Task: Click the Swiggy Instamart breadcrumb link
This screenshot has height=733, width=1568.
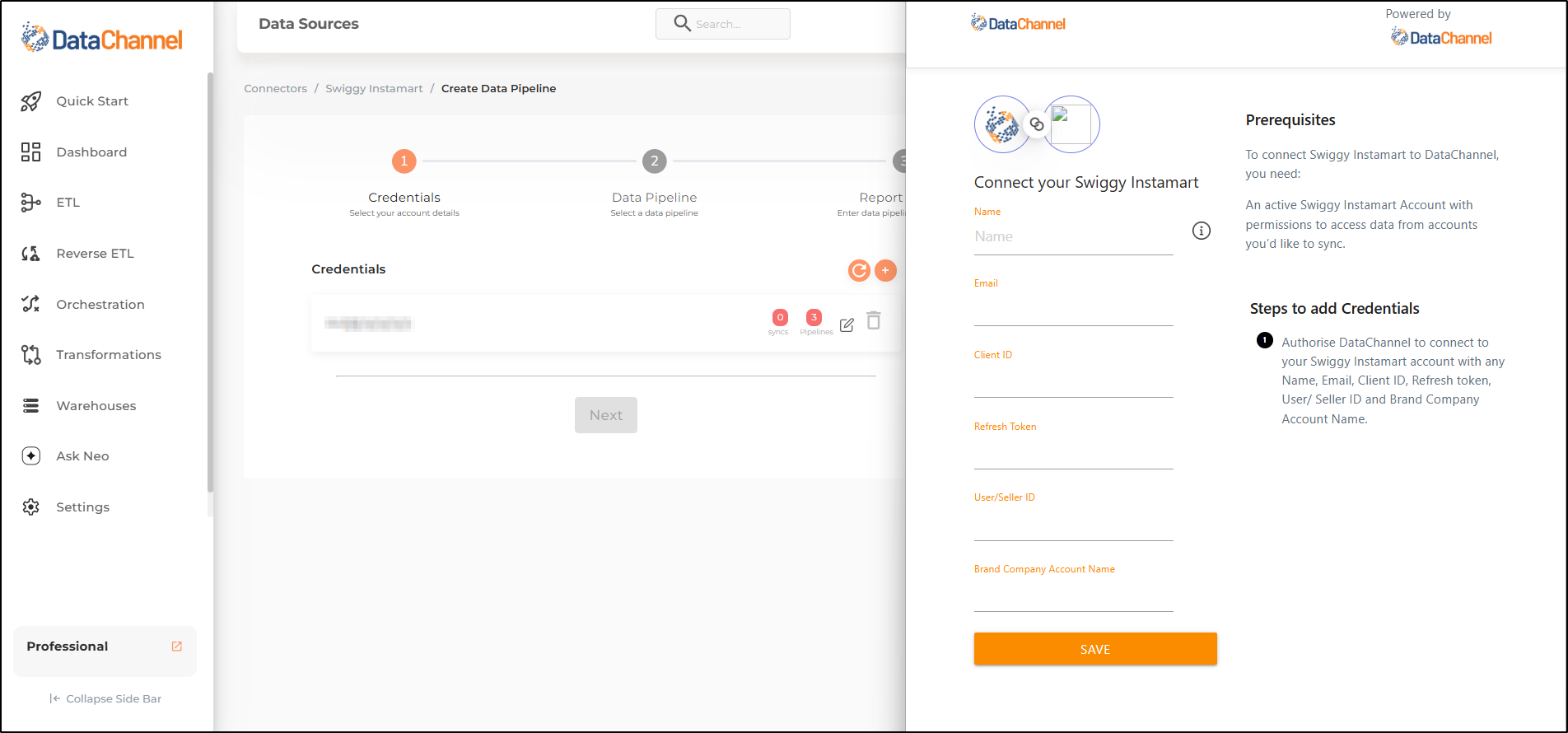Action: point(374,88)
